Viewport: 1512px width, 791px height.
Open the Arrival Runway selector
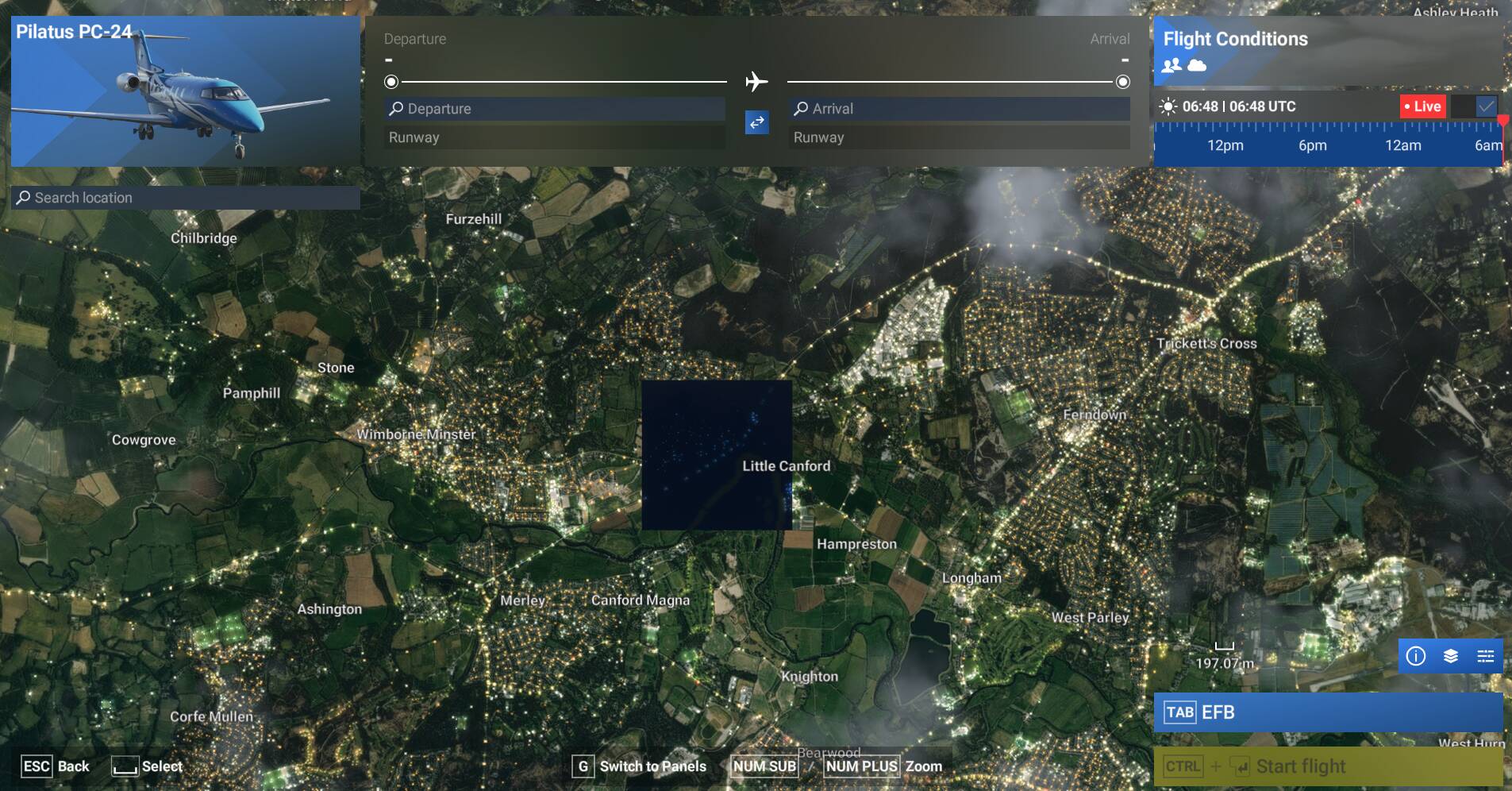click(959, 137)
